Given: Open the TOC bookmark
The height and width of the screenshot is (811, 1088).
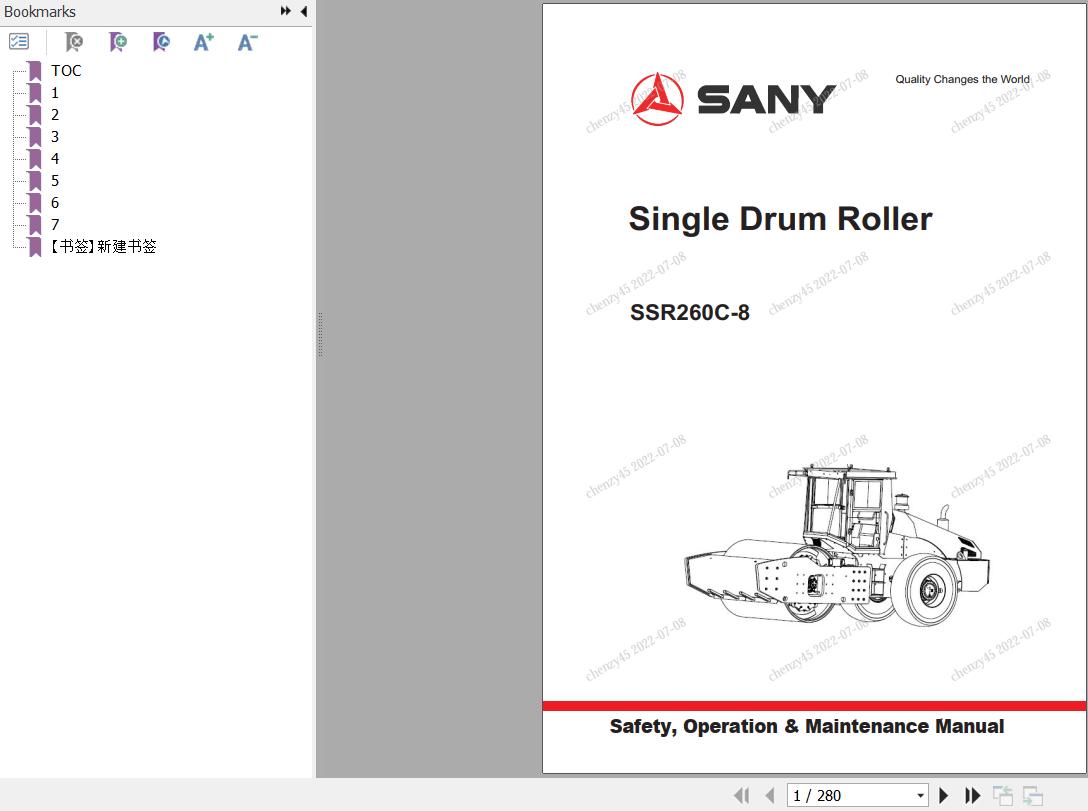Looking at the screenshot, I should coord(66,71).
